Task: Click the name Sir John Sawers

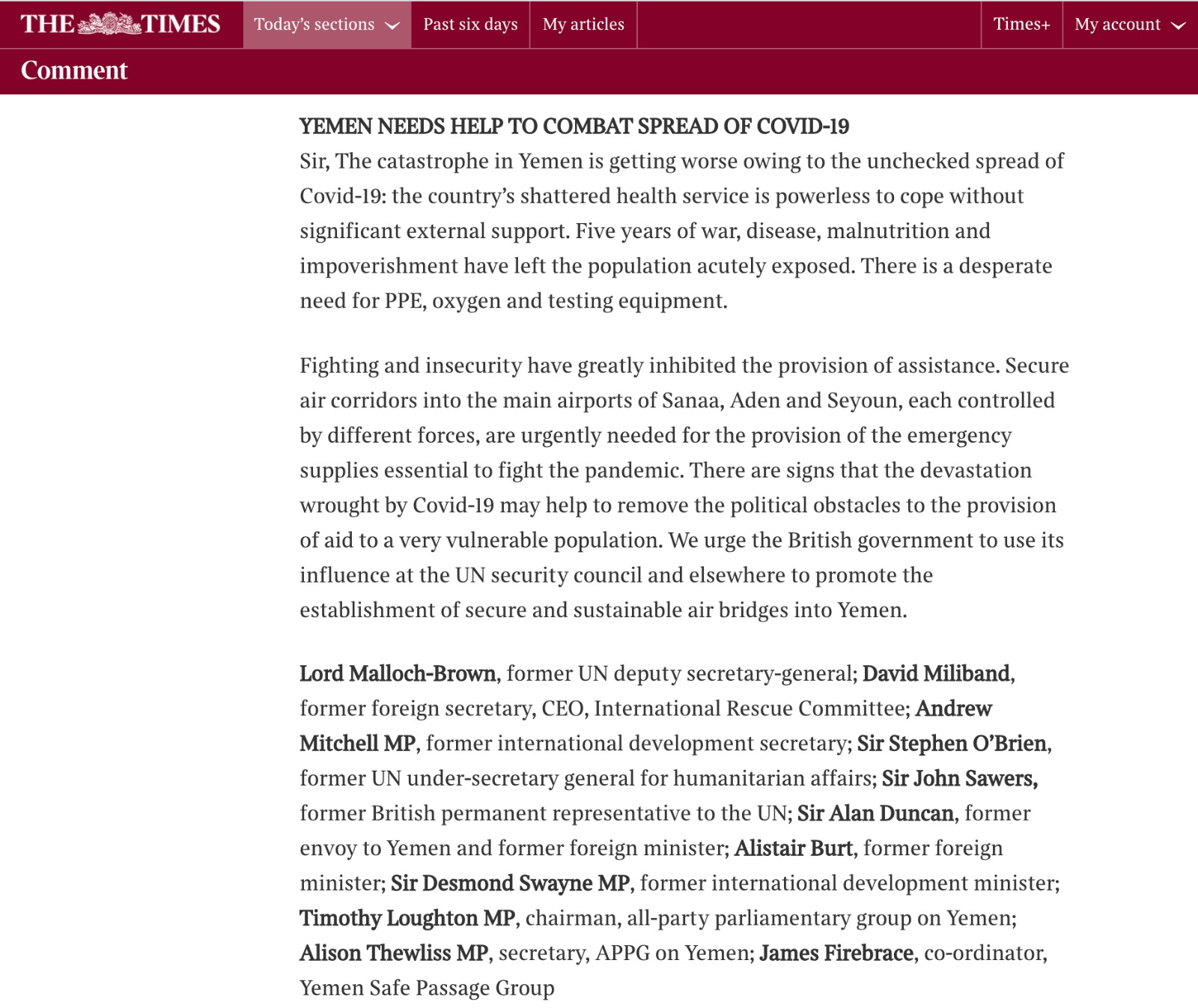Action: tap(959, 778)
